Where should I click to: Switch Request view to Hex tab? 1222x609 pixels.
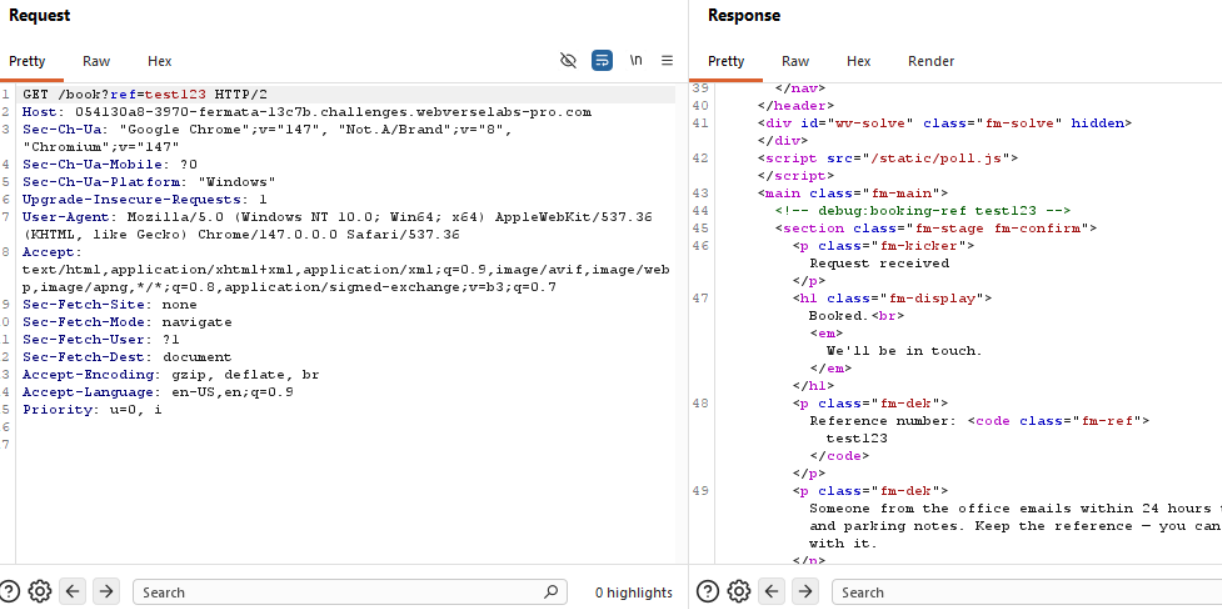point(159,61)
